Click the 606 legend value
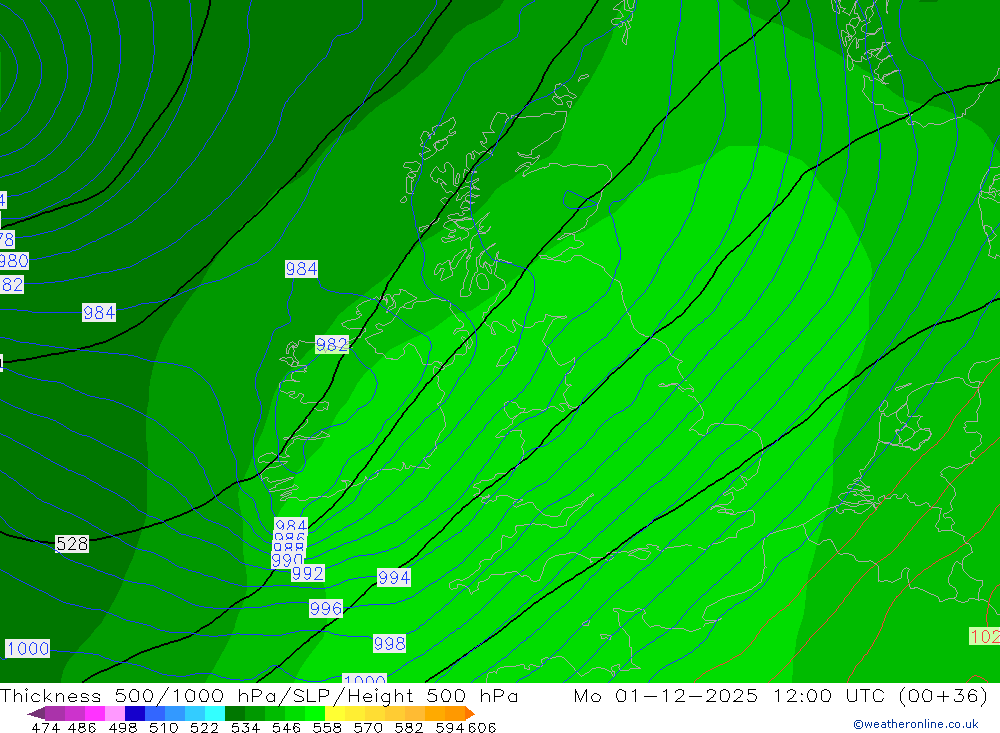This screenshot has height=733, width=1000. pyautogui.click(x=483, y=727)
